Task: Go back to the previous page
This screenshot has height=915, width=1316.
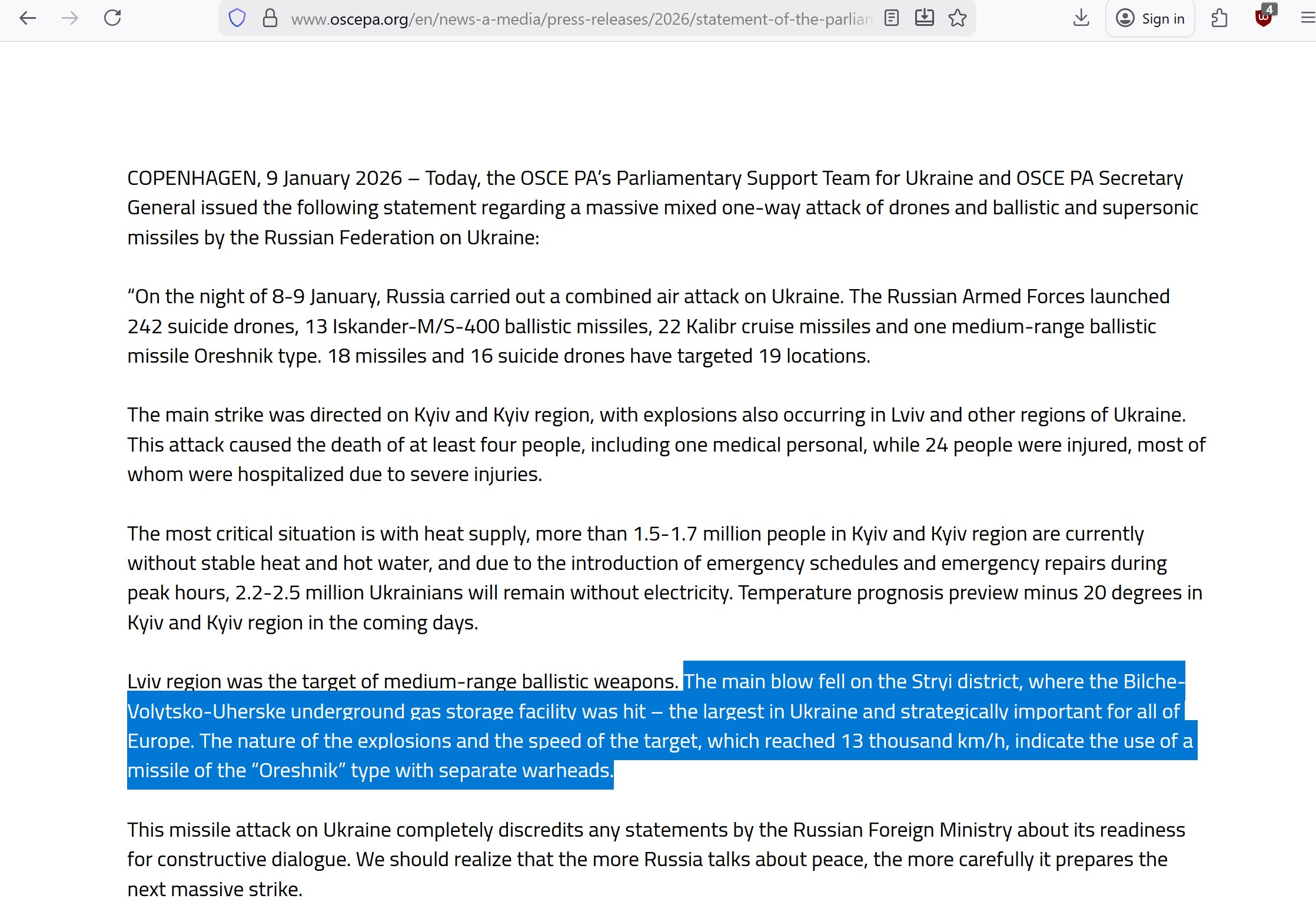Action: (28, 18)
